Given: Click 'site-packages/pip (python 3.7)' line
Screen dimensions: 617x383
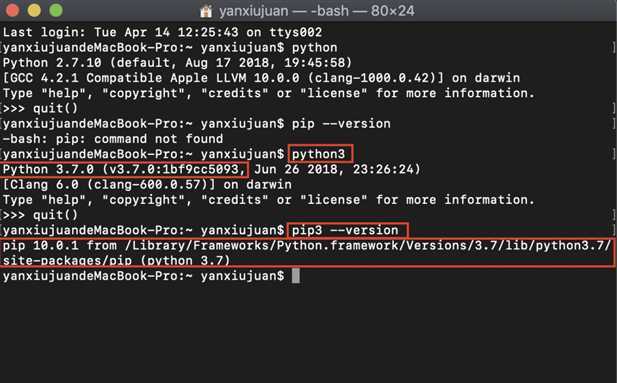Looking at the screenshot, I should [116, 260].
